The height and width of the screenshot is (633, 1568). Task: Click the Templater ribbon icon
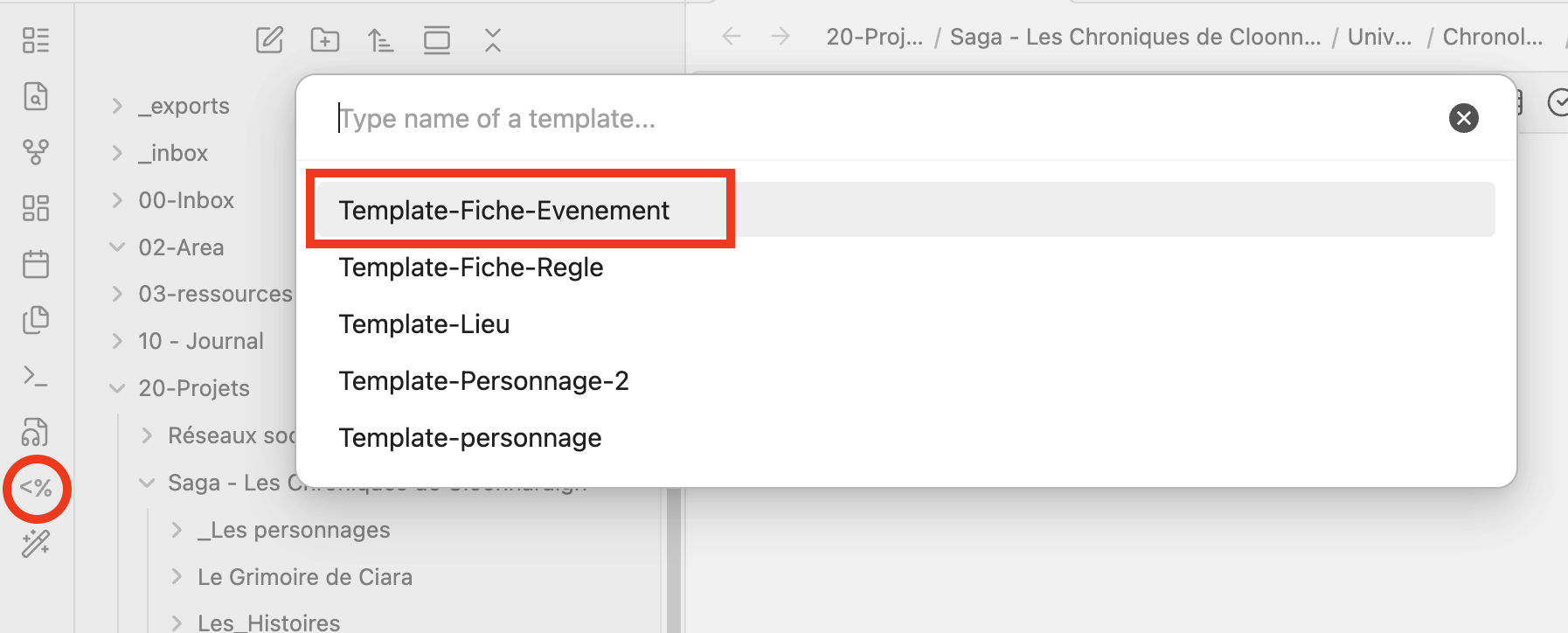pyautogui.click(x=36, y=488)
